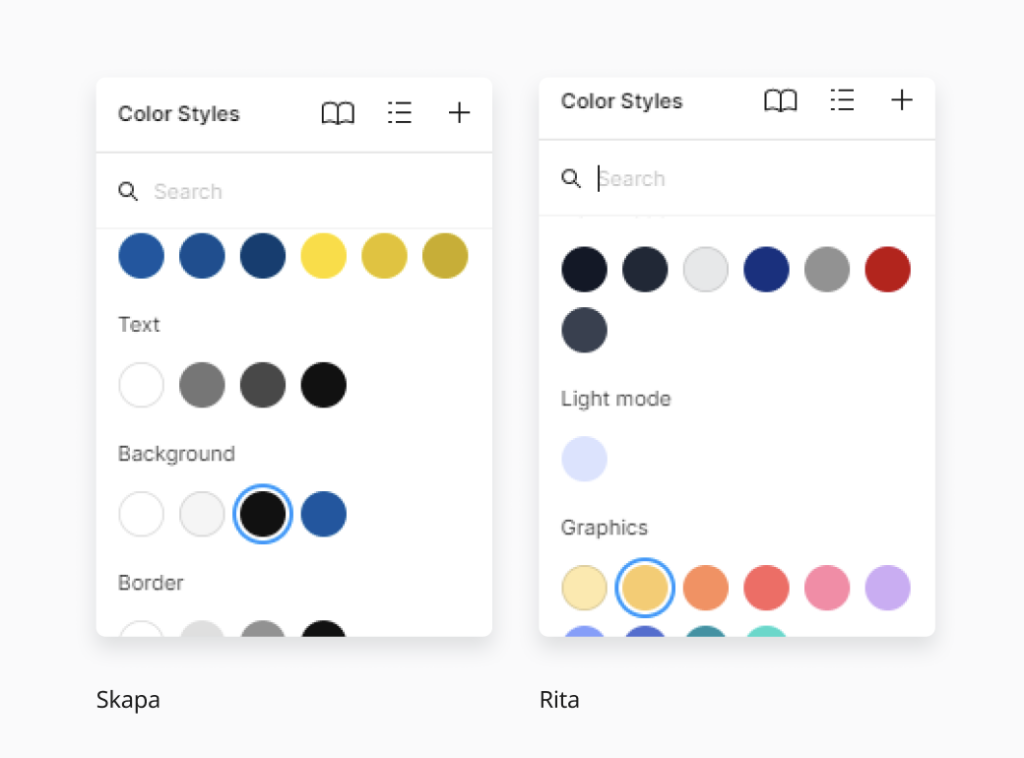The image size is (1024, 758).
Task: Select the Light mode pale blue swatch
Action: pyautogui.click(x=584, y=459)
